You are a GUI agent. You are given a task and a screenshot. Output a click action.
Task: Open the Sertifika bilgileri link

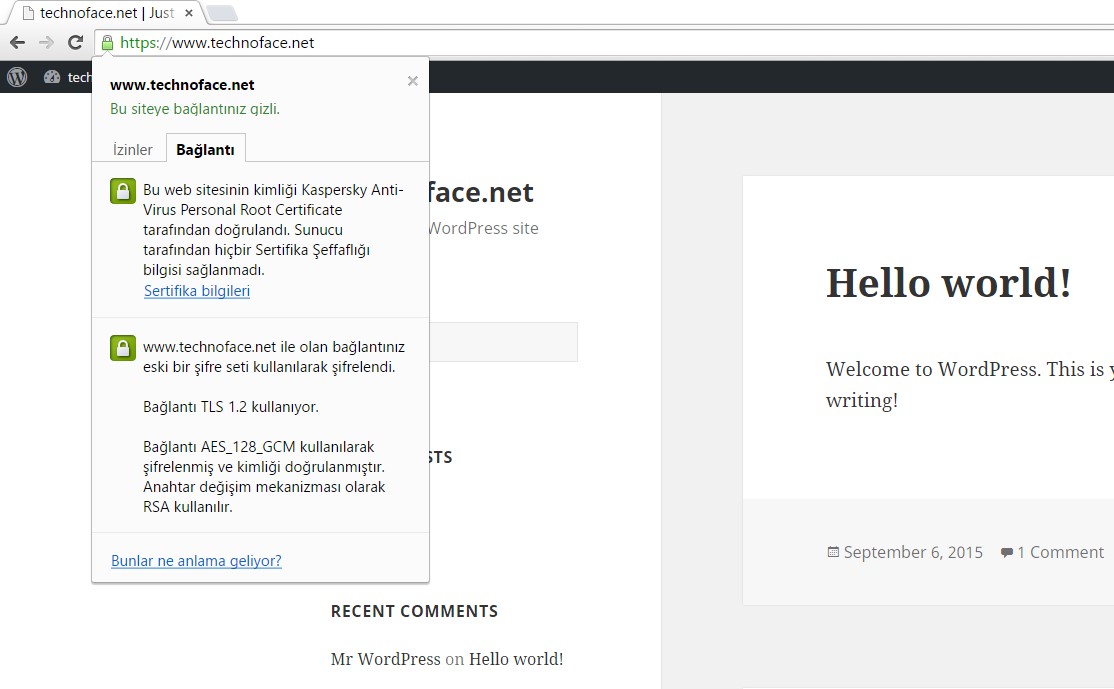[x=197, y=291]
